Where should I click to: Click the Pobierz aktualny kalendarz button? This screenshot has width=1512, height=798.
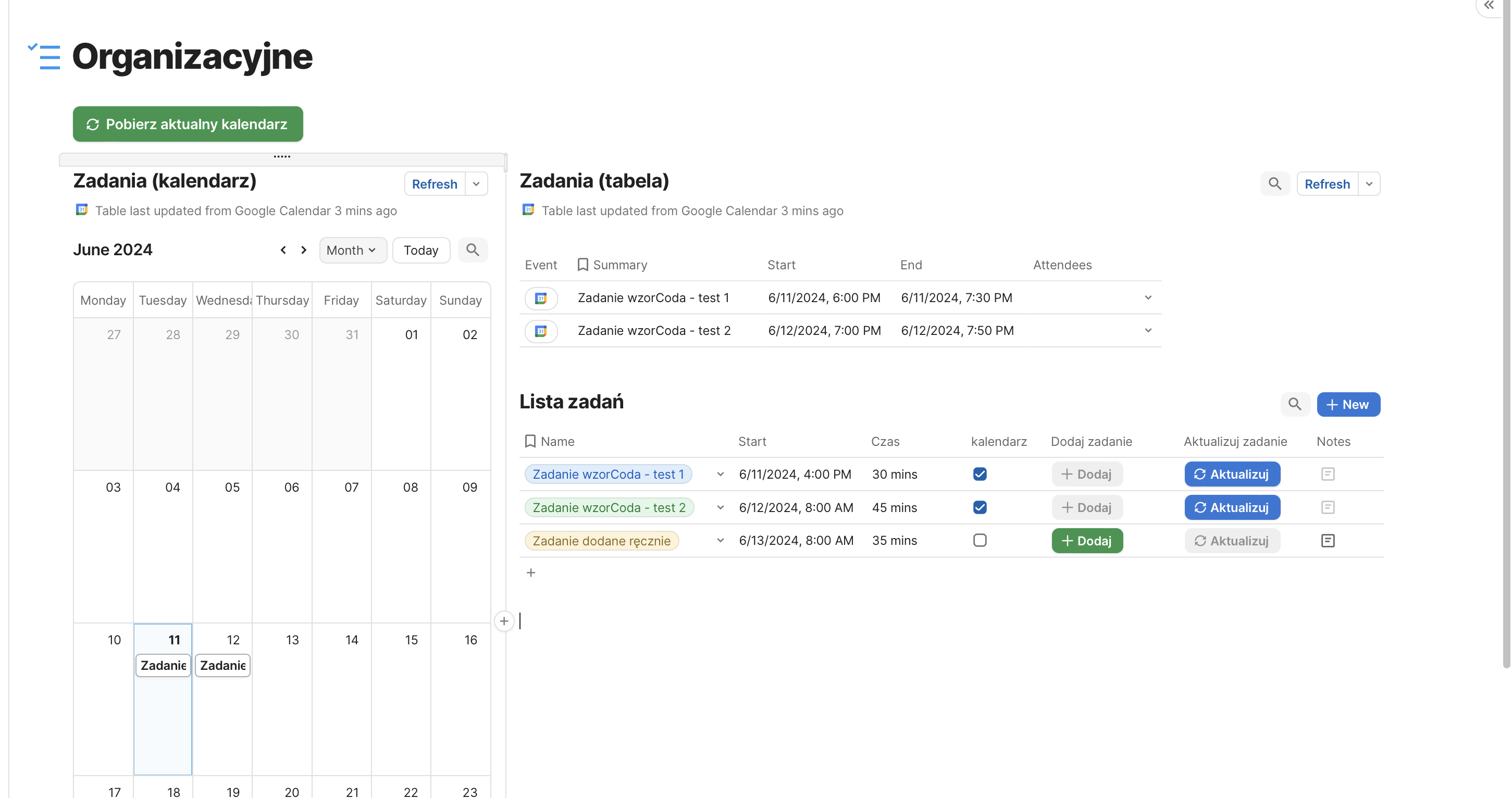tap(188, 124)
